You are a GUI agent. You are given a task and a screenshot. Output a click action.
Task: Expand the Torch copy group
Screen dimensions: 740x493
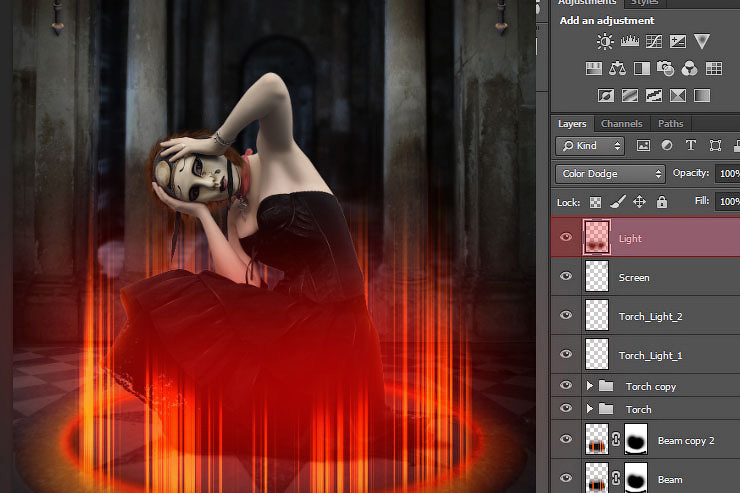(589, 386)
